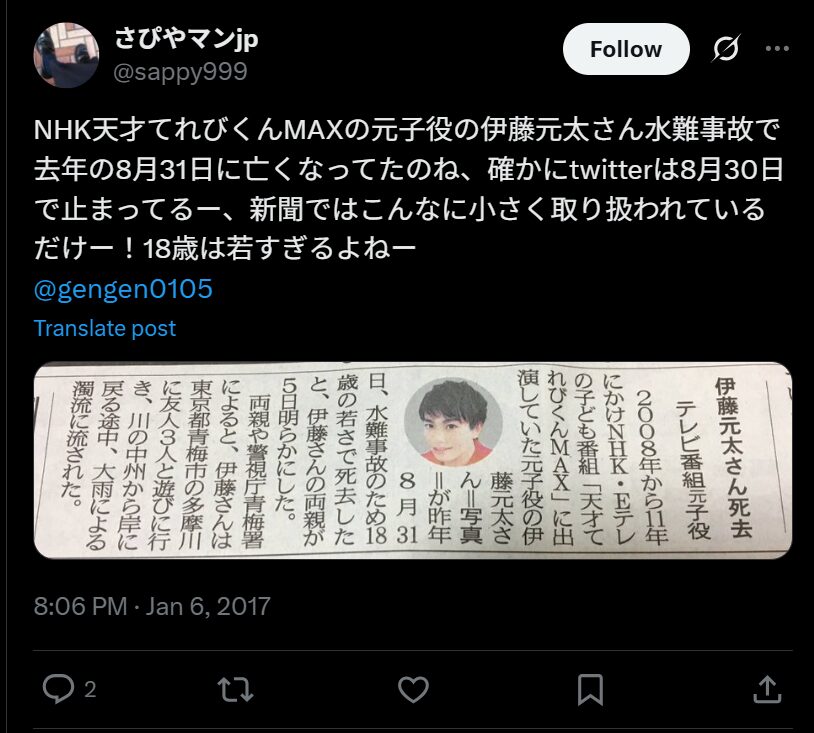The width and height of the screenshot is (814, 733).
Task: Open the @gengen0105 mention link
Action: pyautogui.click(x=123, y=289)
